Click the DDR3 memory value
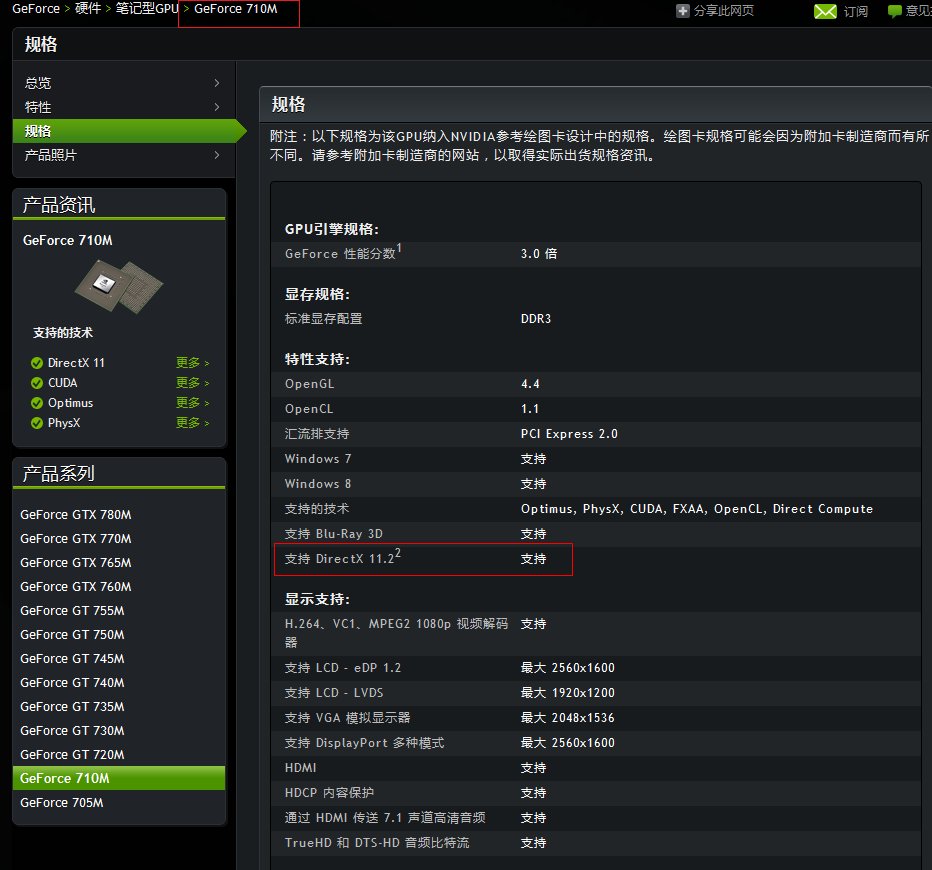The height and width of the screenshot is (870, 932). [536, 319]
